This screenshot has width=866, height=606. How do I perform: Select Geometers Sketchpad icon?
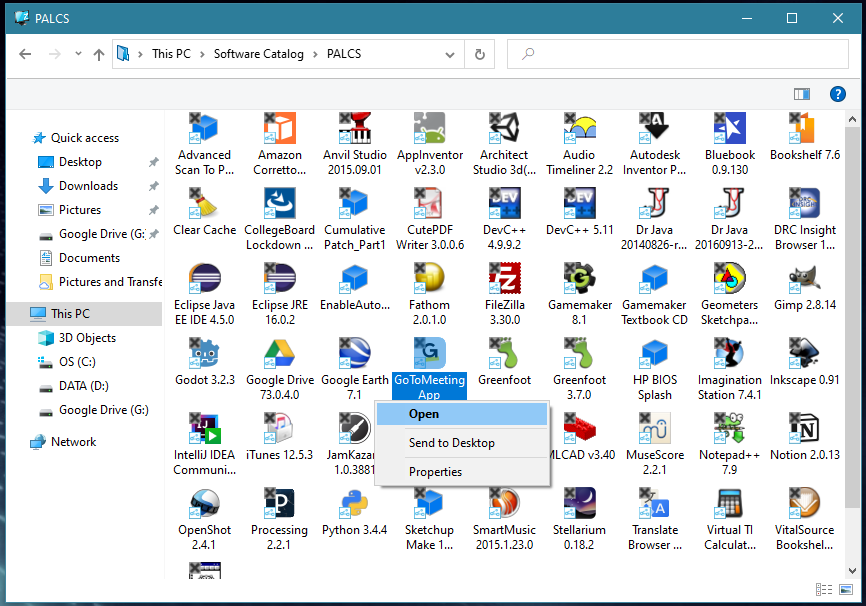[x=730, y=278]
